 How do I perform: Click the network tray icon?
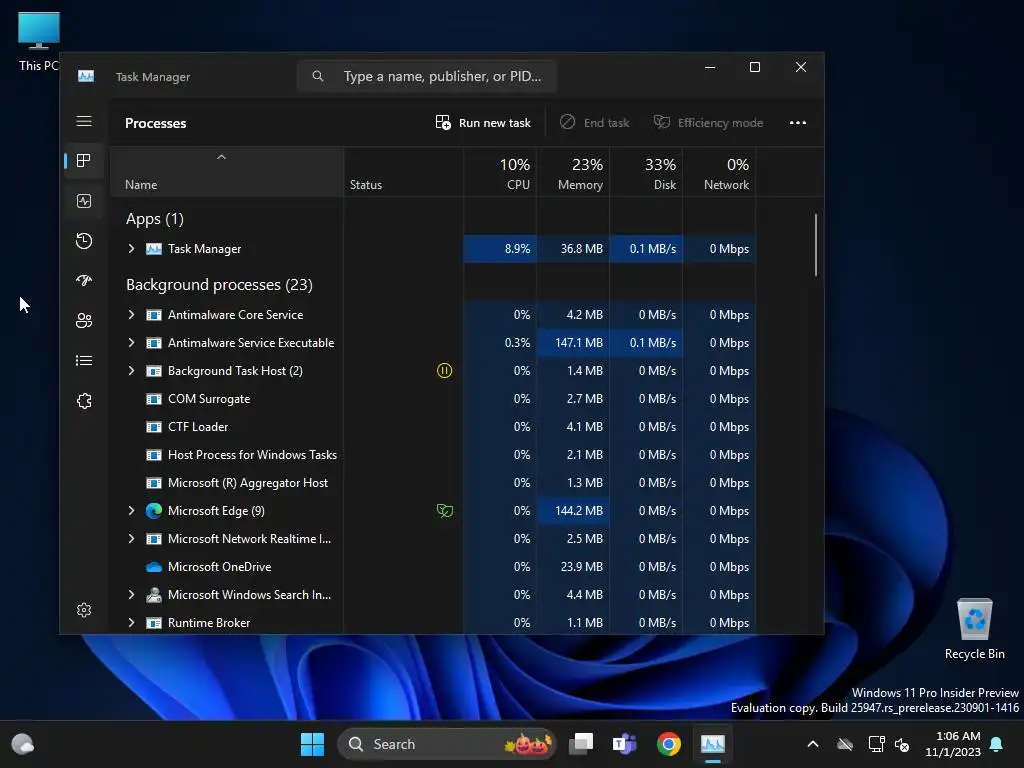point(875,744)
